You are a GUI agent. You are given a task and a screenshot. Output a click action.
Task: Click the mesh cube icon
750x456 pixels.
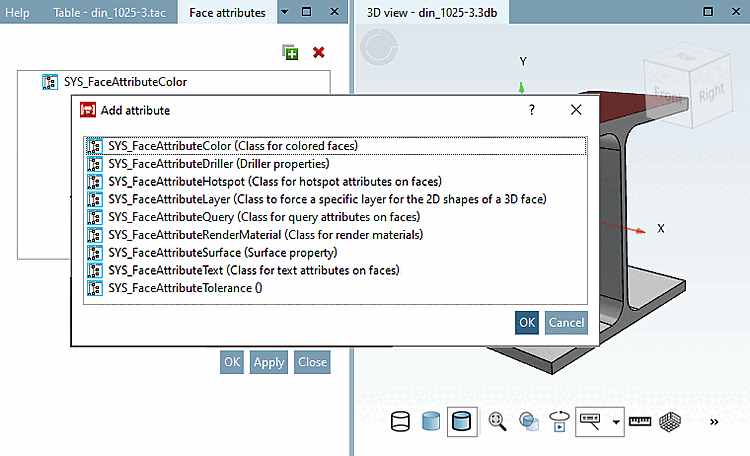pos(670,422)
